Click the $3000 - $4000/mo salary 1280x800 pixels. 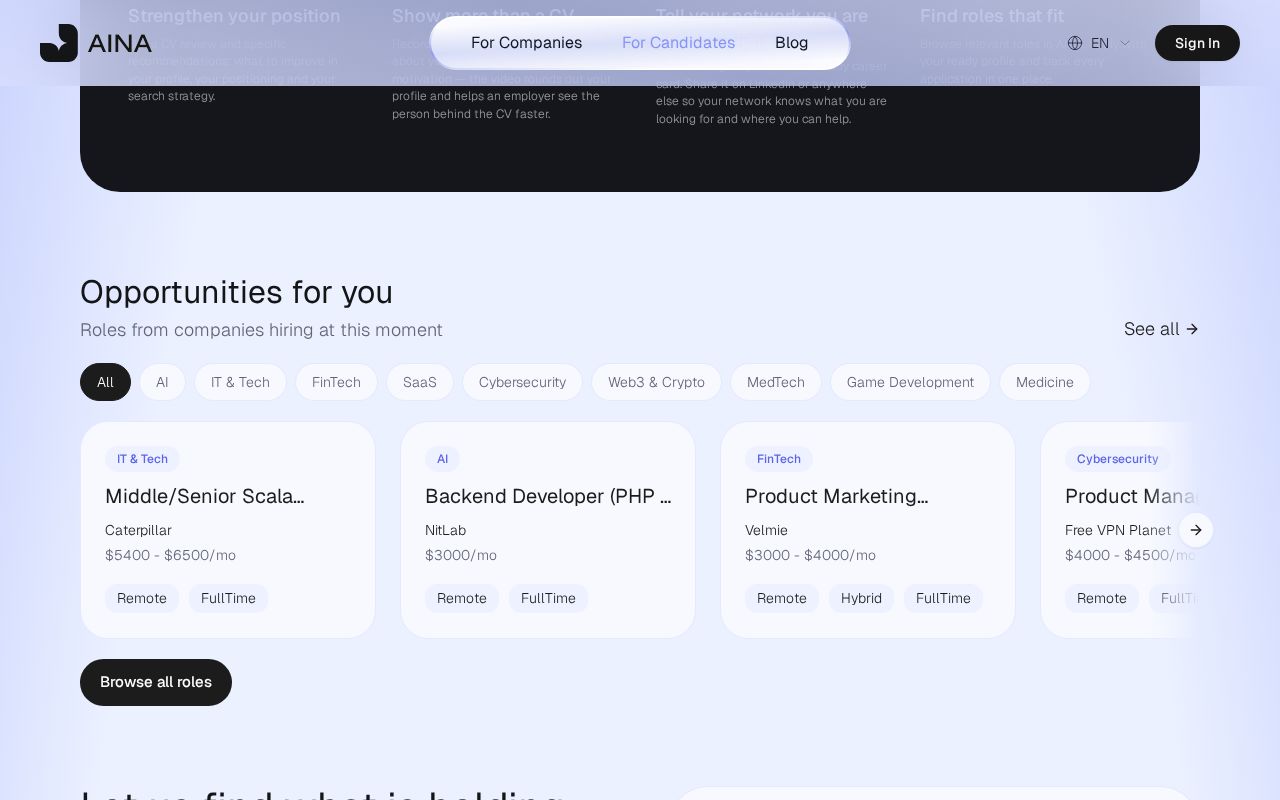[x=810, y=555]
